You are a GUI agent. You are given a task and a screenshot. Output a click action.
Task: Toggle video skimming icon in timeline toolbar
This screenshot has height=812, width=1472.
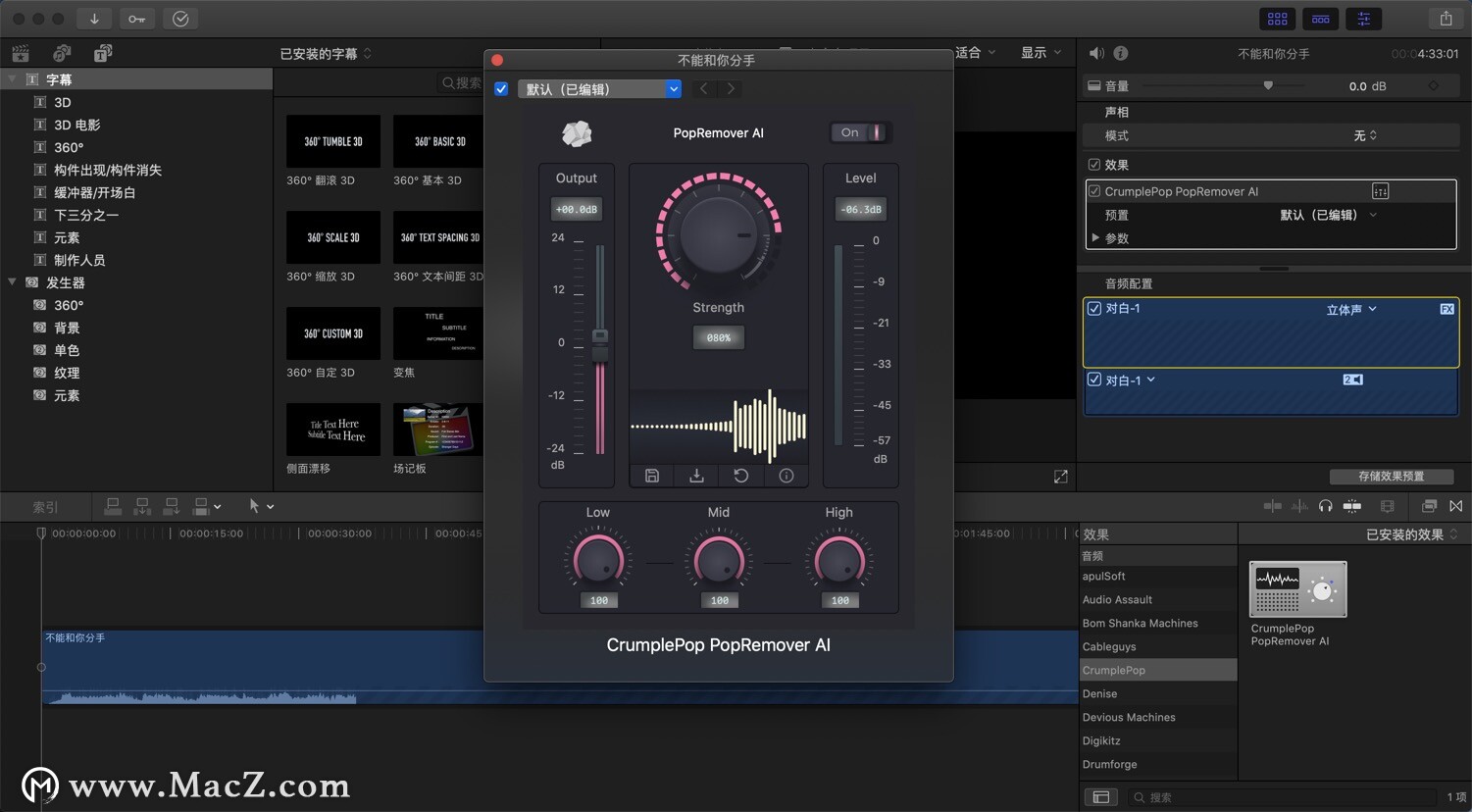(x=1273, y=506)
